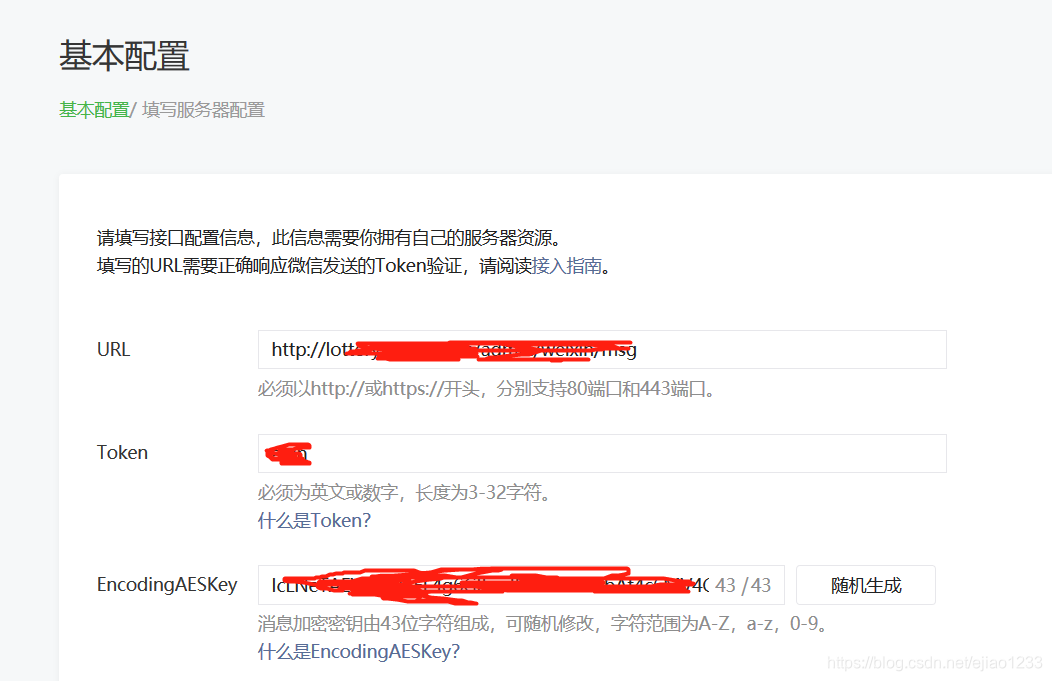
Task: Open the 接入指南 guide link
Action: click(x=567, y=266)
